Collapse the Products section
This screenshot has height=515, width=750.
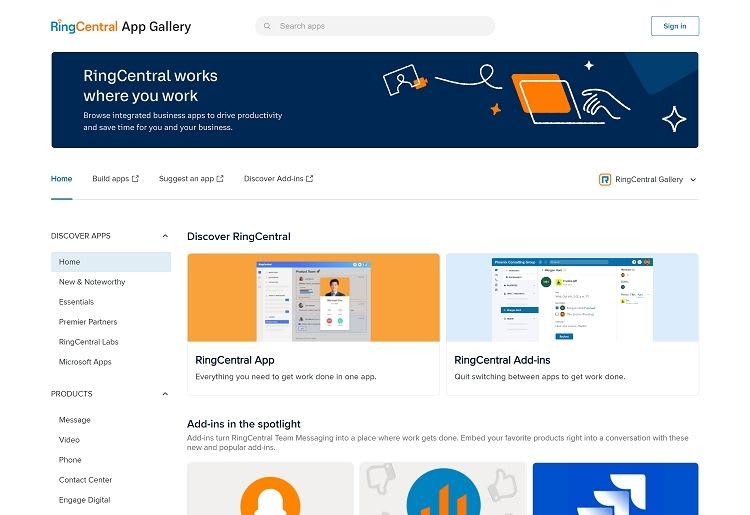(x=165, y=394)
